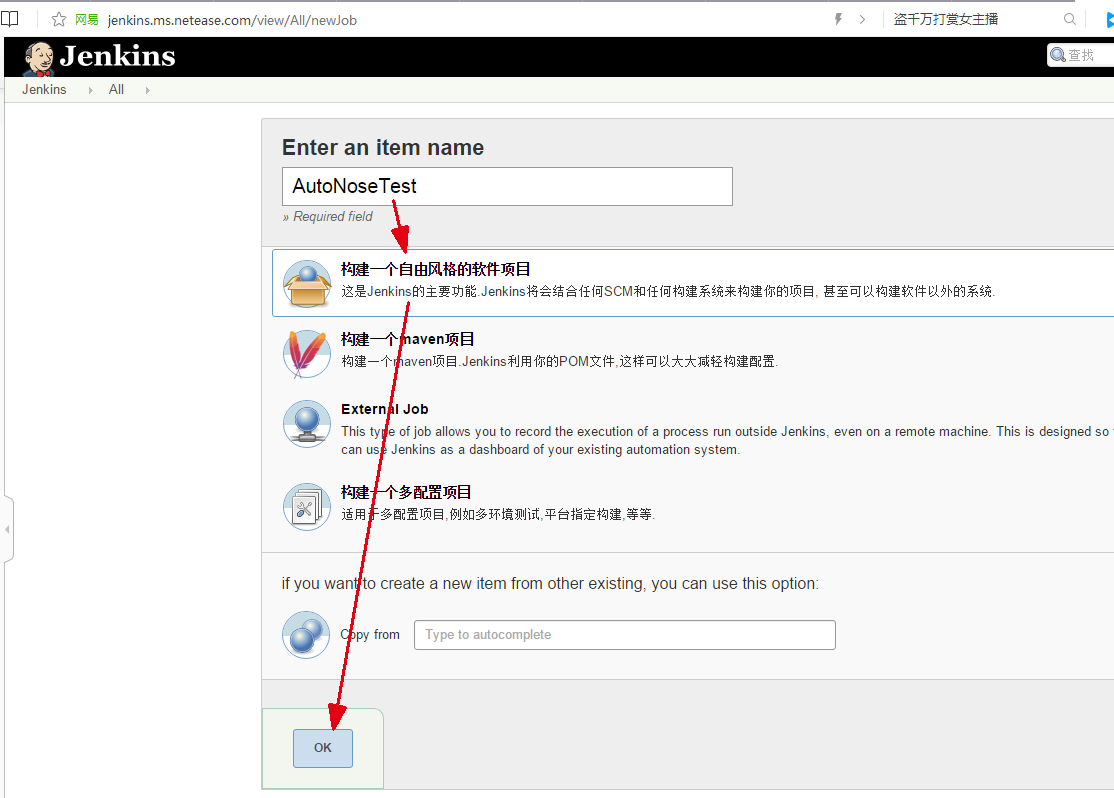Select the External Job monitor icon
The height and width of the screenshot is (798, 1114).
click(307, 424)
